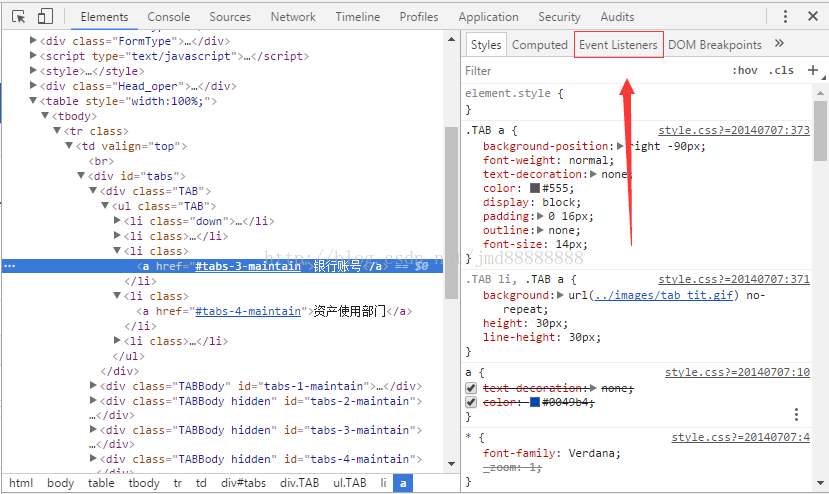The width and height of the screenshot is (829, 494).
Task: Close the DevTools panel
Action: click(813, 16)
